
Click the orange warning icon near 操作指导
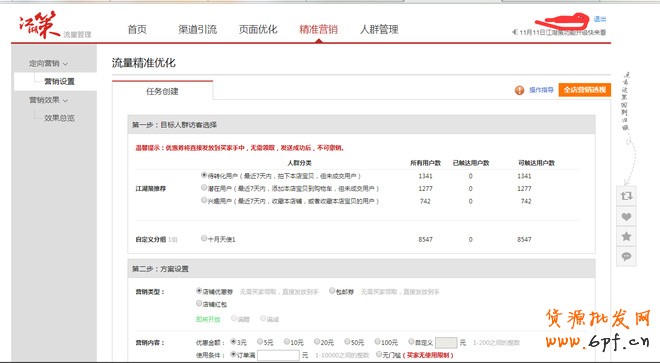point(519,90)
